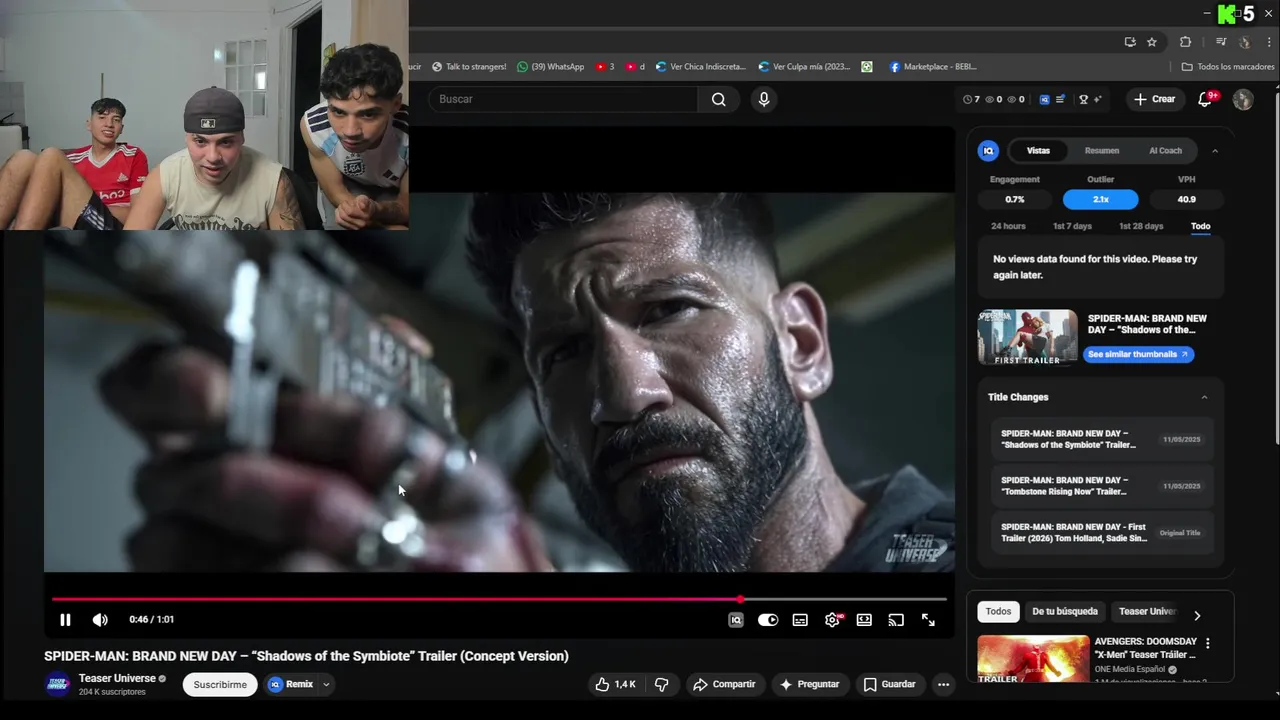Select the Todos filter chip

pos(998,611)
